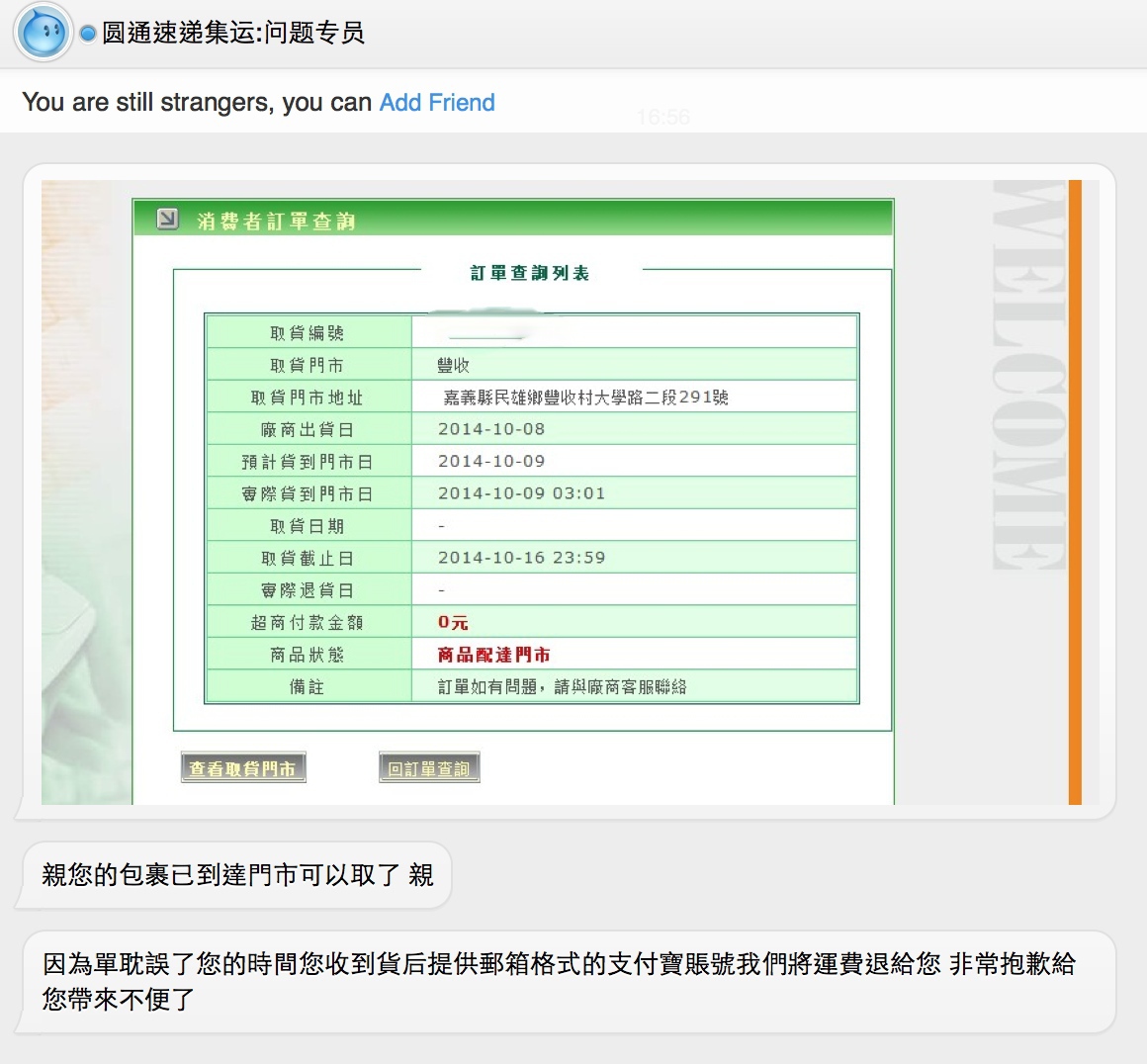Click the store name 豐收
Image resolution: width=1147 pixels, height=1064 pixels.
pyautogui.click(x=454, y=365)
